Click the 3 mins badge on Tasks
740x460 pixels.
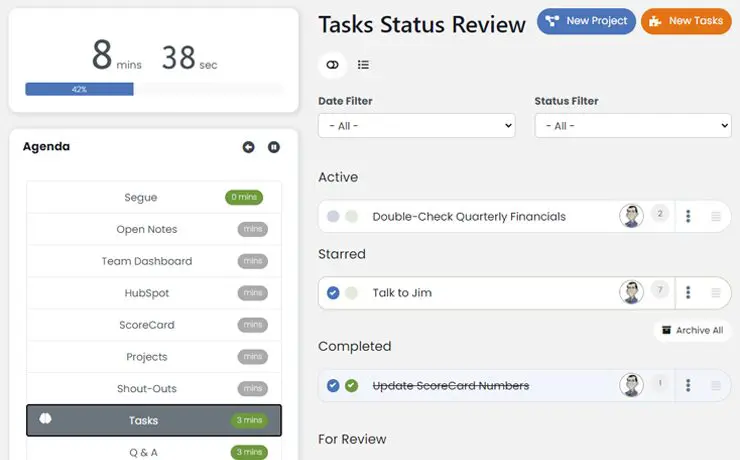click(249, 420)
